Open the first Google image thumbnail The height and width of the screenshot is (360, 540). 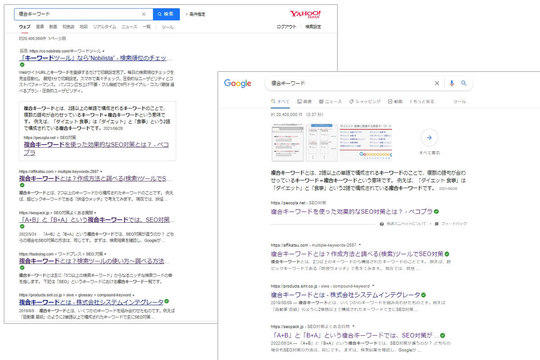coord(288,142)
